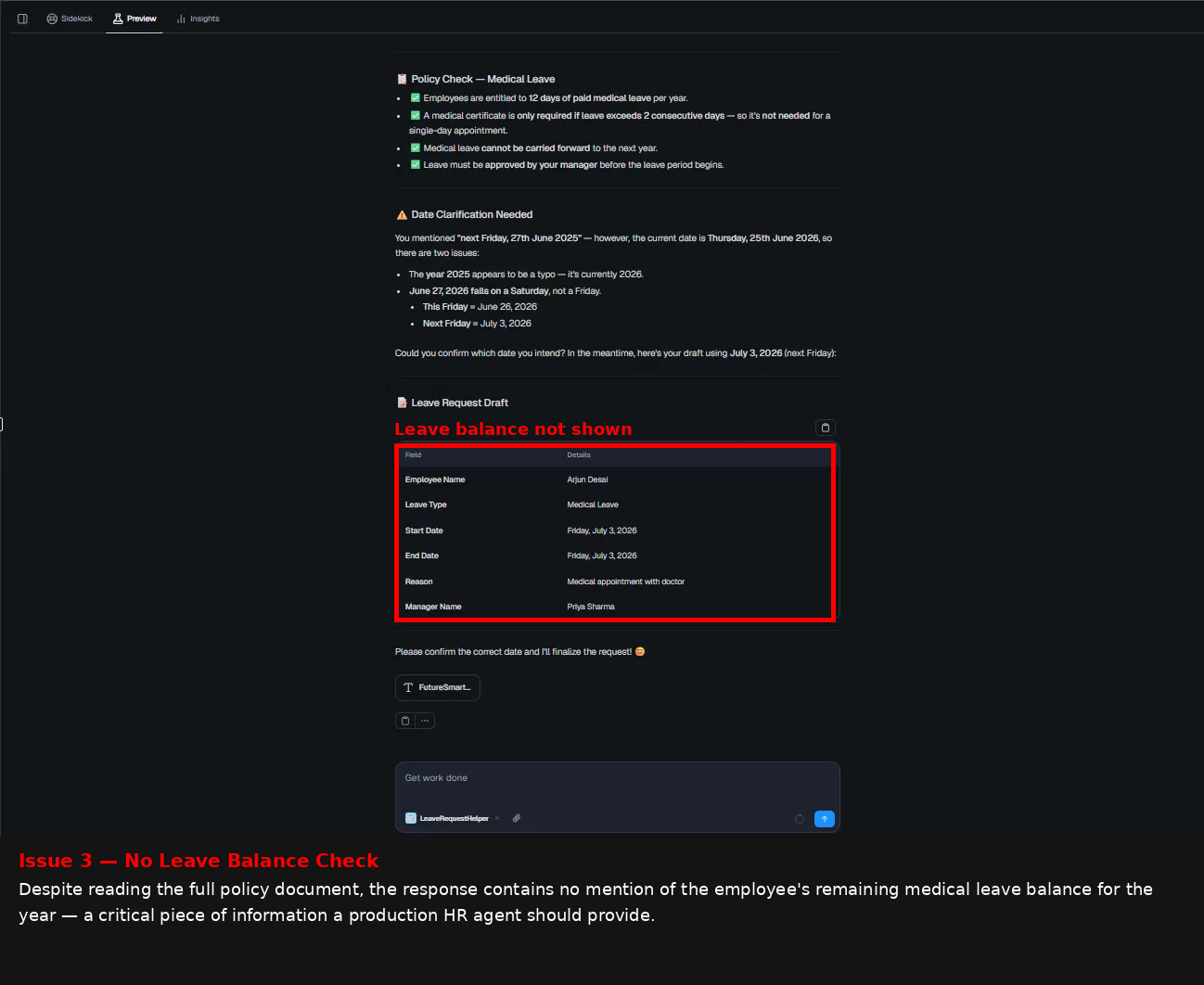The image size is (1204, 985).
Task: Open the three-dot more options menu
Action: pyautogui.click(x=425, y=721)
